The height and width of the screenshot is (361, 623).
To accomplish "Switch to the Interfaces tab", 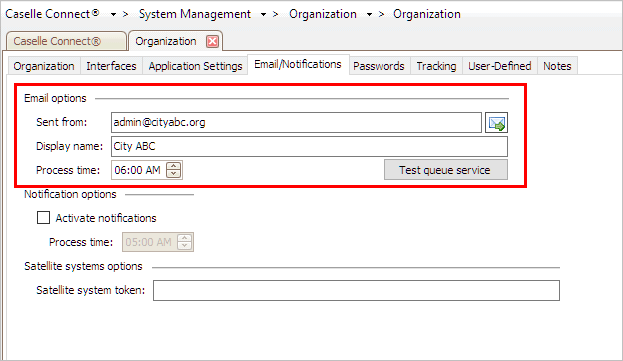I will coord(111,66).
